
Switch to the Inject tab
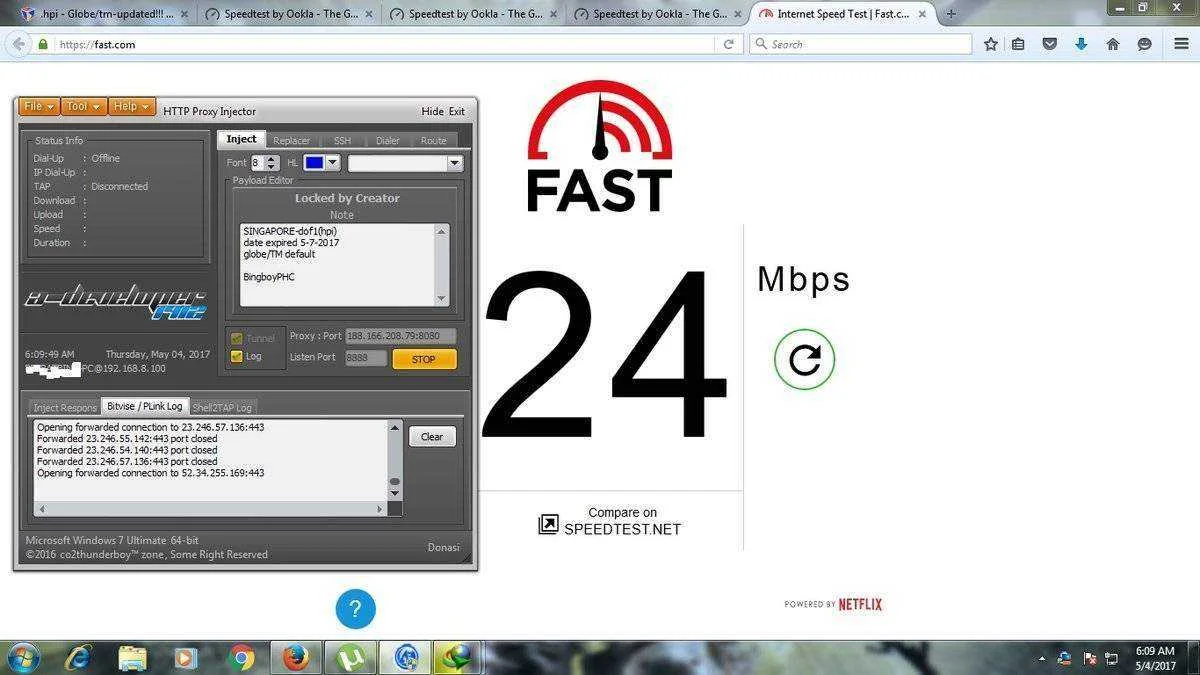click(241, 139)
